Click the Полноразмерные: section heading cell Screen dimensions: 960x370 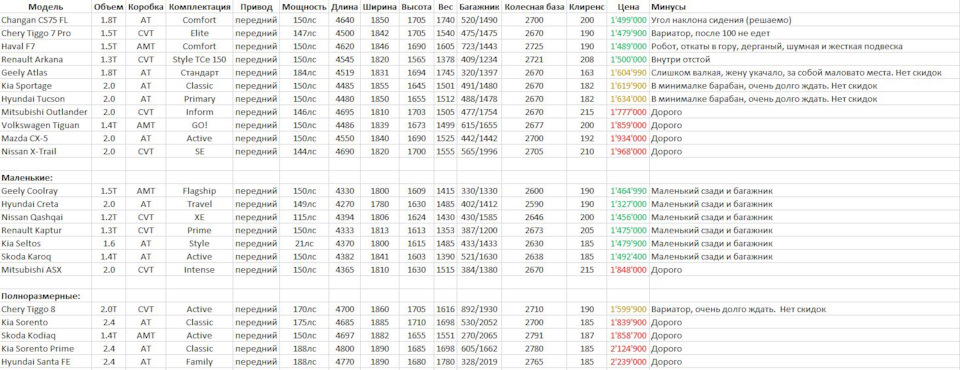tap(45, 296)
